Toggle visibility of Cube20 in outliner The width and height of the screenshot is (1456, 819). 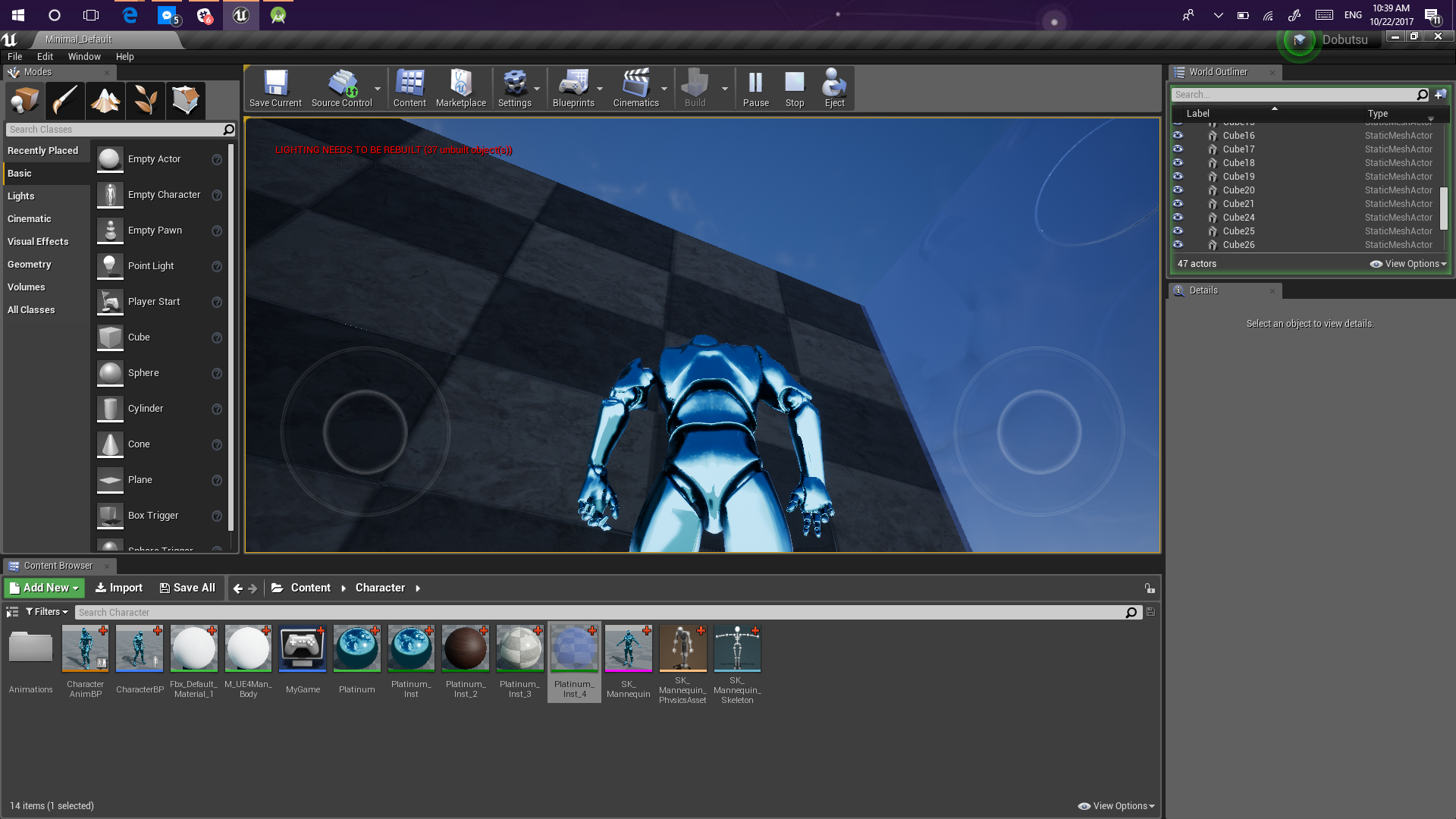[1178, 190]
